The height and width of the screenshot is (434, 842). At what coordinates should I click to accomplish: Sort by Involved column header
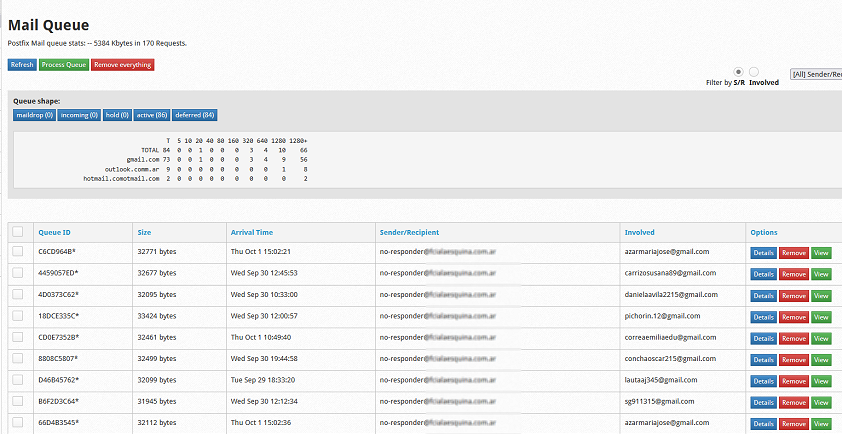click(x=640, y=233)
